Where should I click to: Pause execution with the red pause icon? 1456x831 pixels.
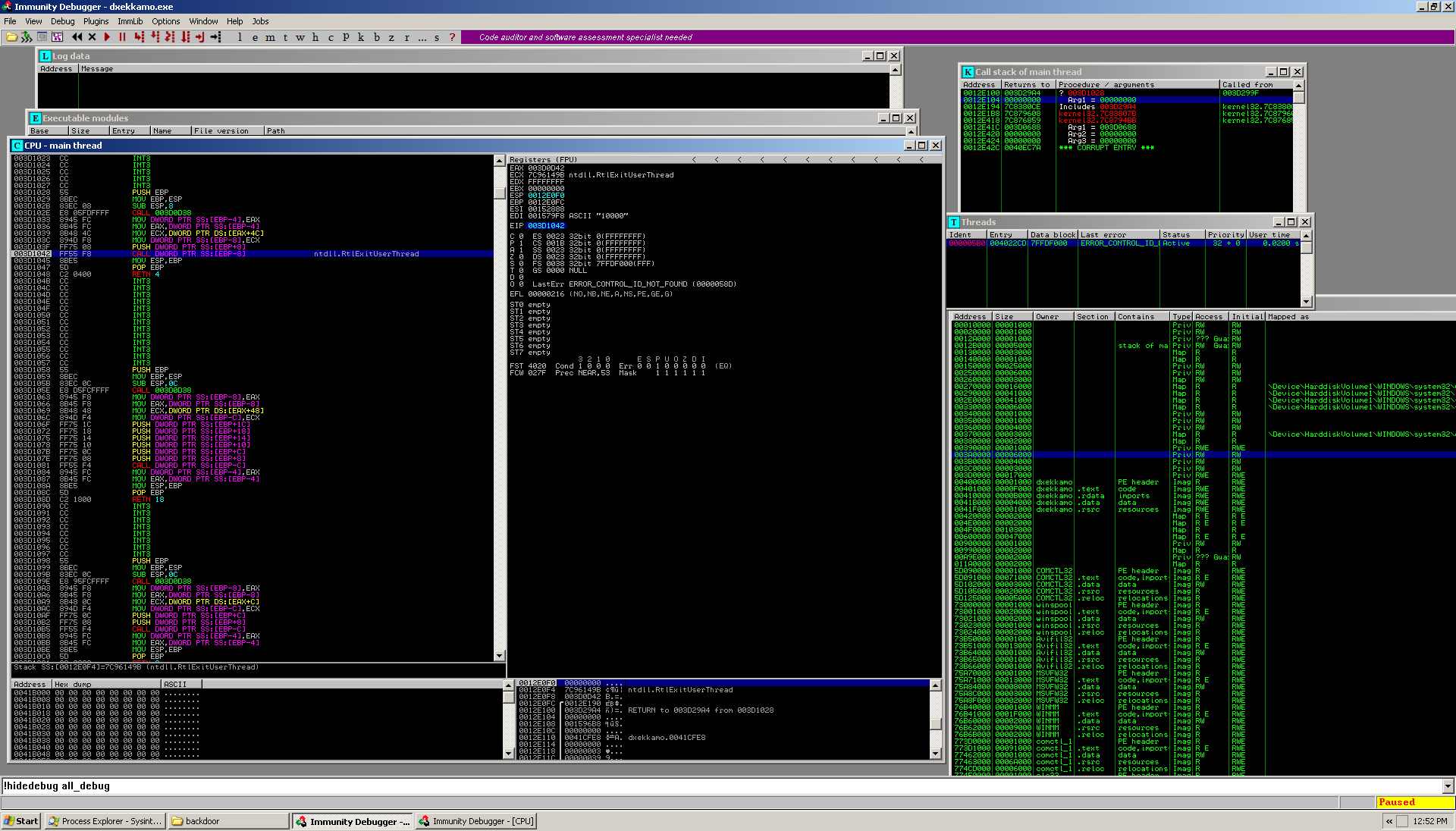click(122, 36)
